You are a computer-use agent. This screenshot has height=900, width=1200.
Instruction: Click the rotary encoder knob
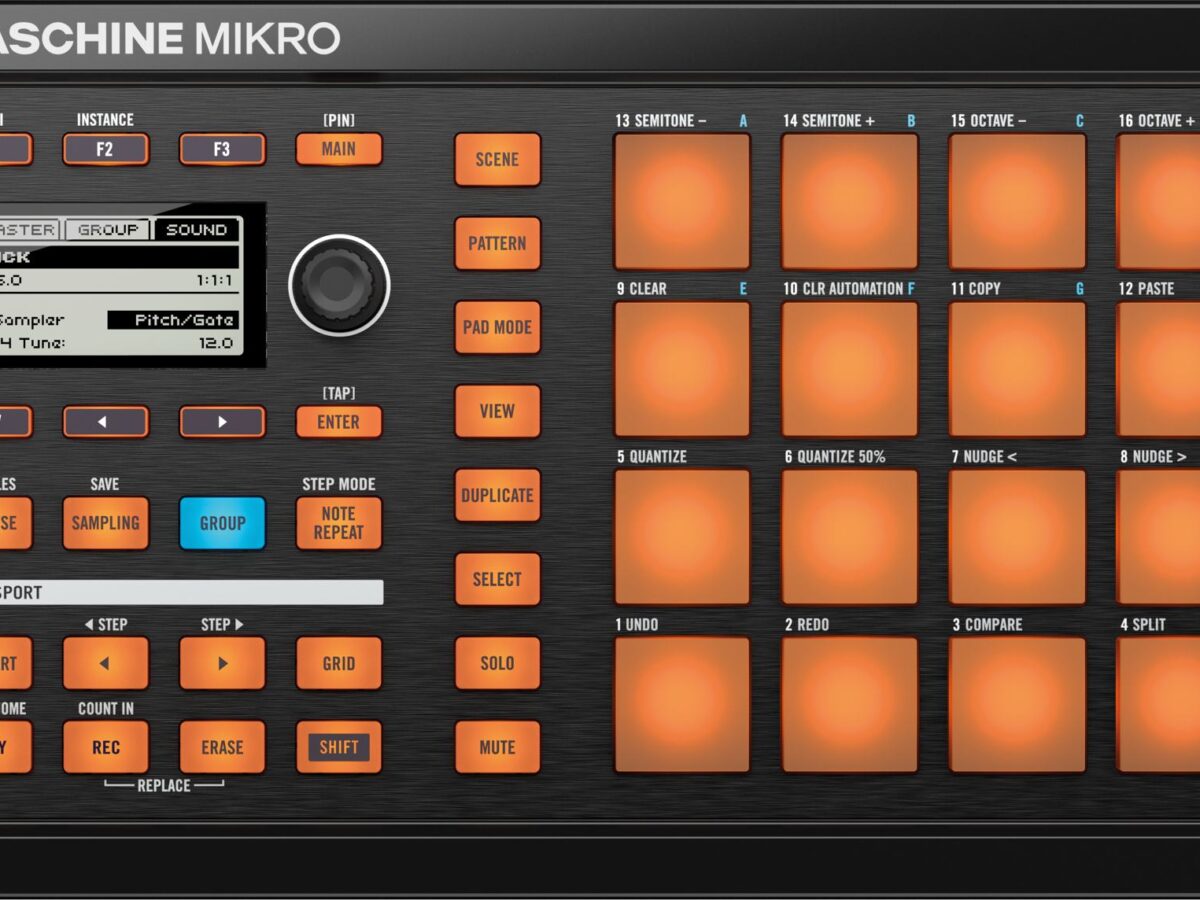pos(339,285)
